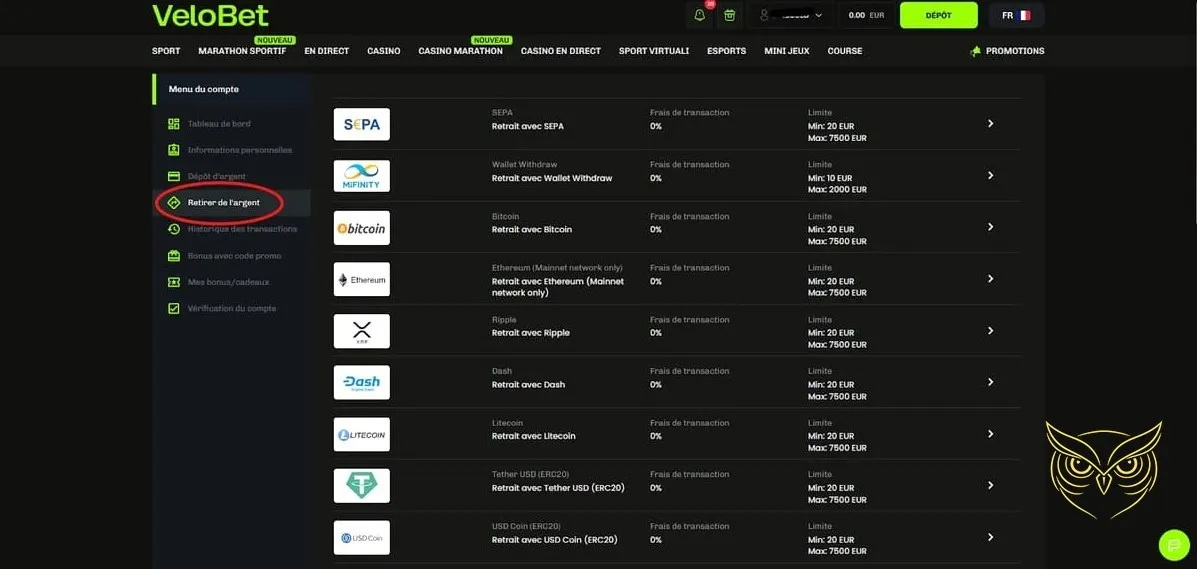Go to the Casino en Direct tab
Viewport: 1197px width, 569px height.
click(560, 51)
